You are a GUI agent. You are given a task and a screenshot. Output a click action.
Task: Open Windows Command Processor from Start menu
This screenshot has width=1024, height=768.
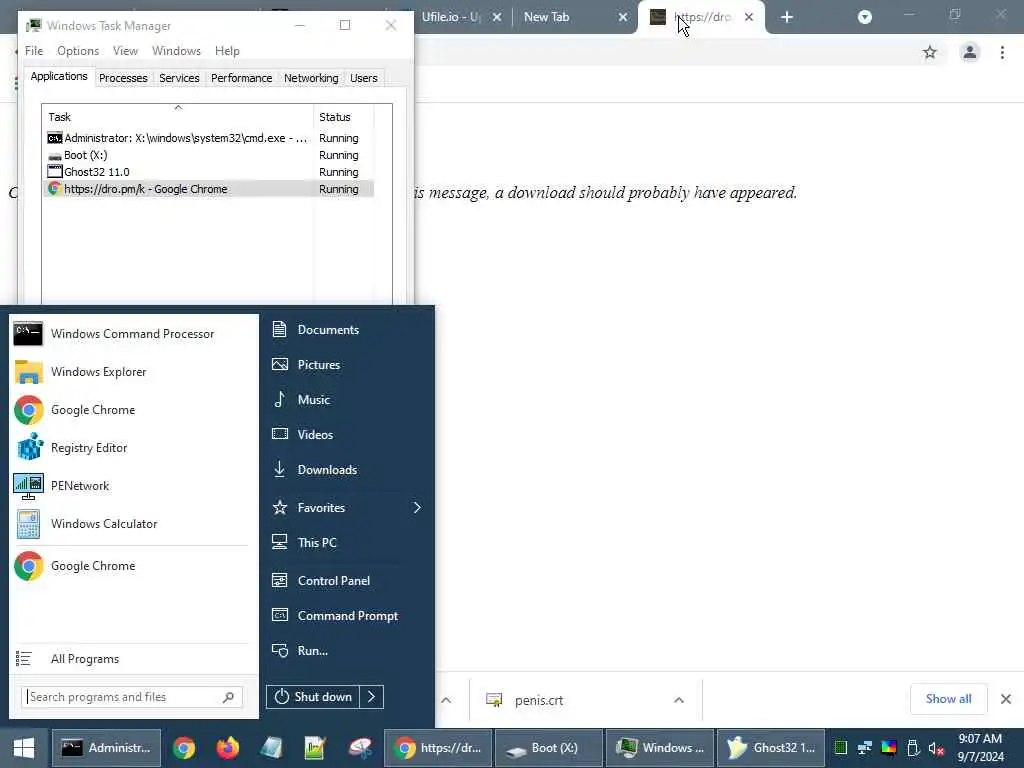pos(133,334)
